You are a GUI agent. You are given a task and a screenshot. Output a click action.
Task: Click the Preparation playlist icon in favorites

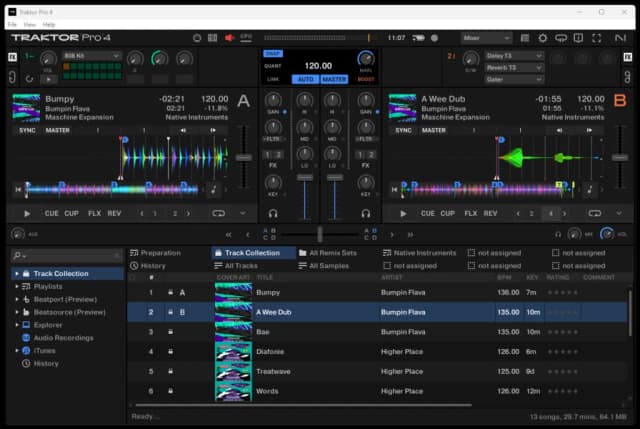pyautogui.click(x=134, y=253)
